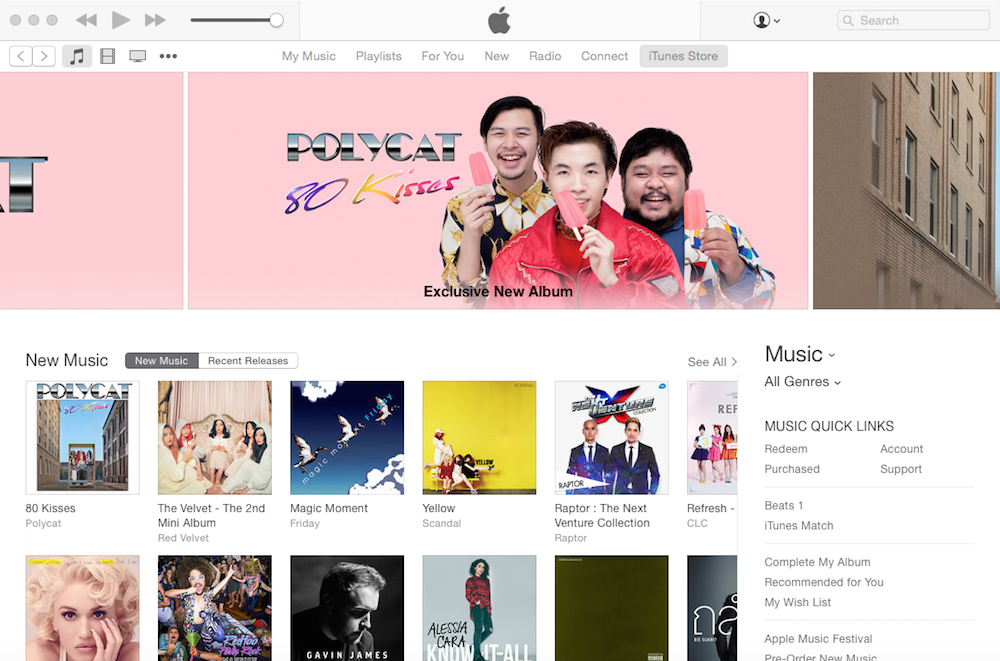Click the Raptor artist name
The height and width of the screenshot is (661, 1000).
pyautogui.click(x=571, y=538)
